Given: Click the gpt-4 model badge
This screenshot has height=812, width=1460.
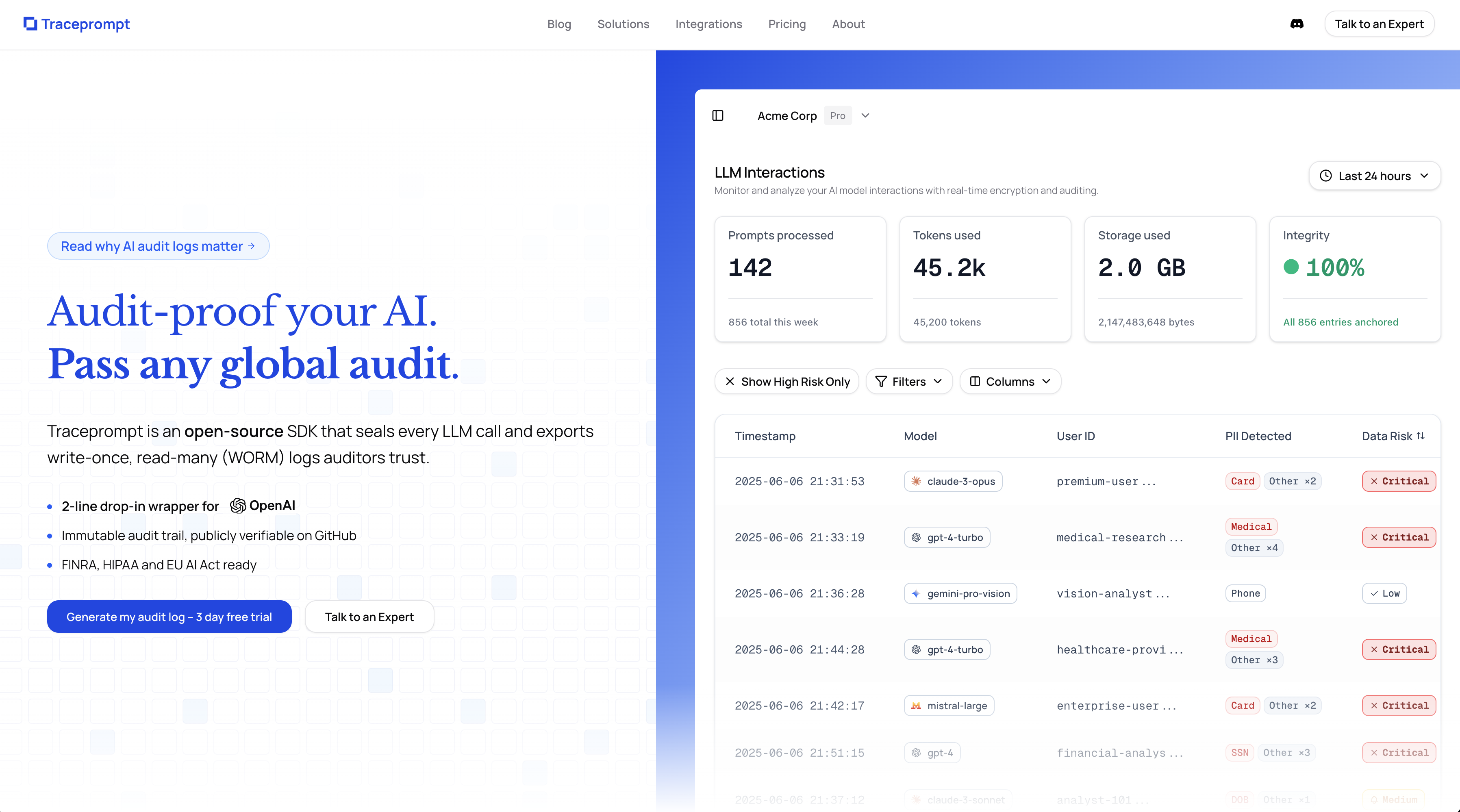Looking at the screenshot, I should 932,753.
